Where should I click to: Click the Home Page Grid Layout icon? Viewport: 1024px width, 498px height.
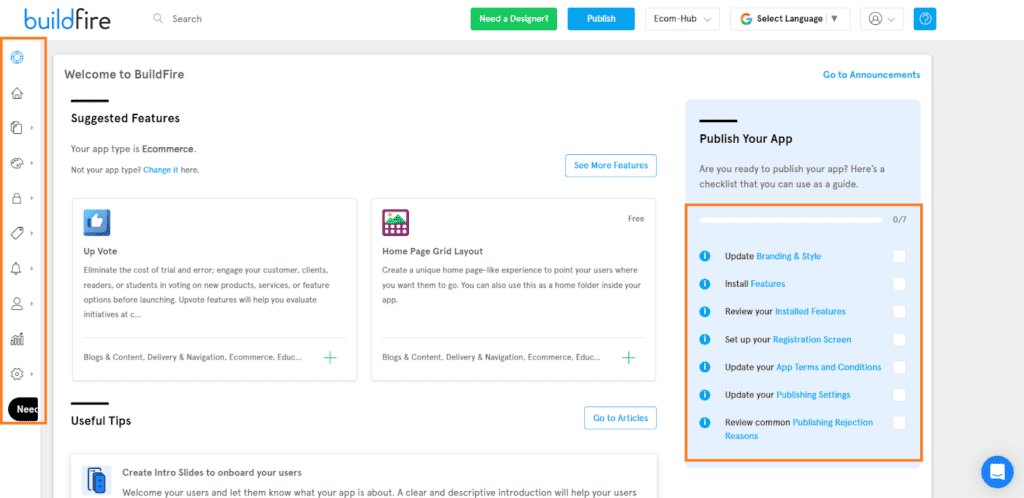coord(395,223)
